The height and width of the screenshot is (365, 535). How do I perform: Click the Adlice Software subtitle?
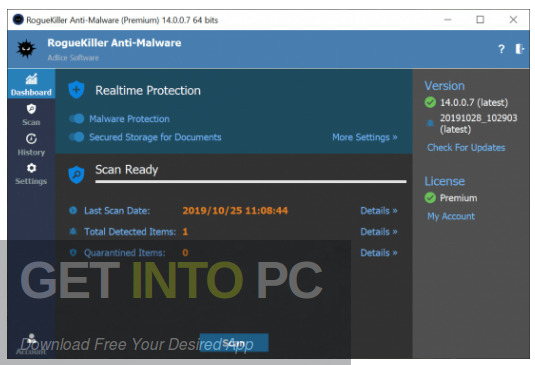[x=73, y=58]
